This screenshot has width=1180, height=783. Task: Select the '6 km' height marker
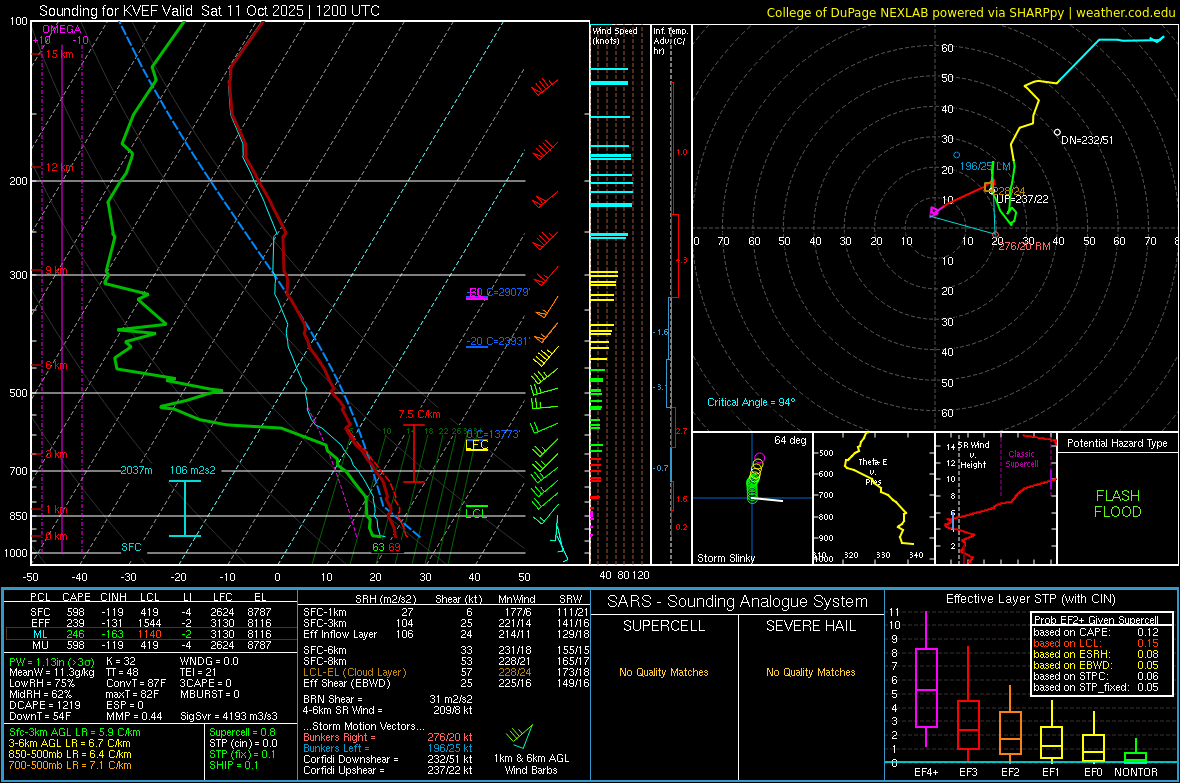[56, 365]
